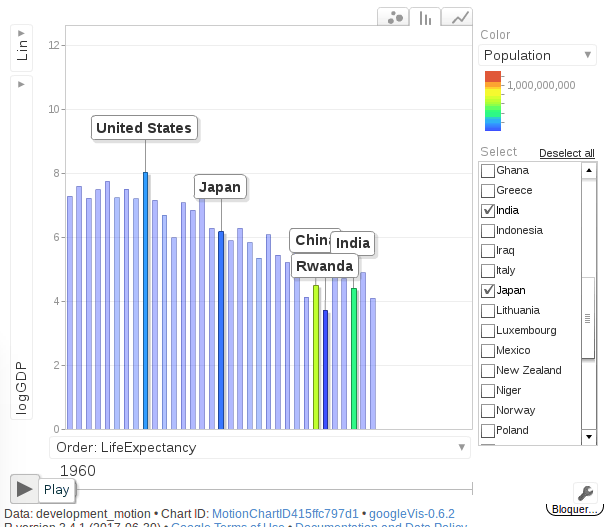Uncheck the Japan checkbox
This screenshot has height=527, width=615.
tap(488, 291)
